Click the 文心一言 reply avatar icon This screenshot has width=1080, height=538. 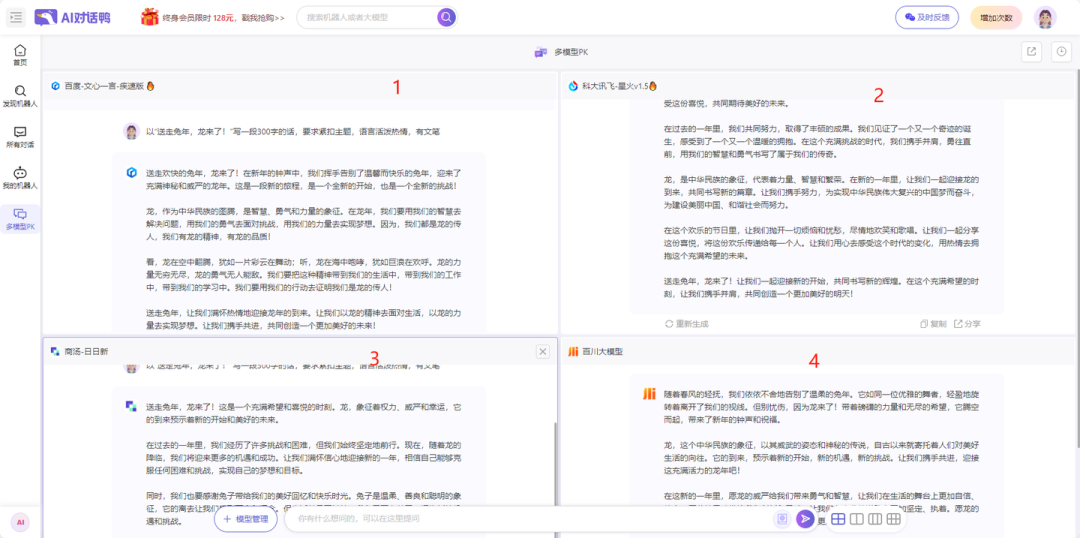point(132,172)
